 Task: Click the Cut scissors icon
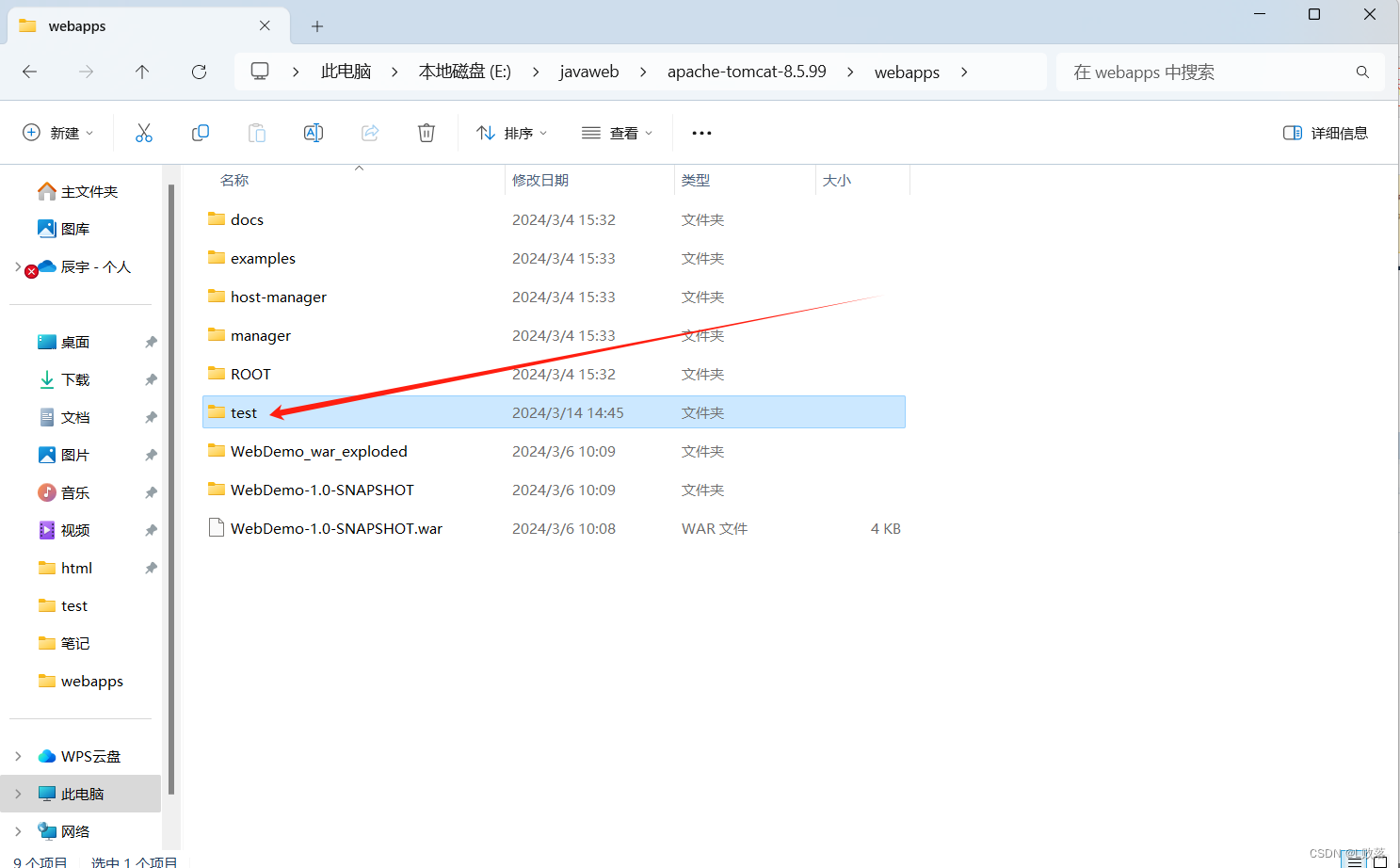click(x=144, y=133)
